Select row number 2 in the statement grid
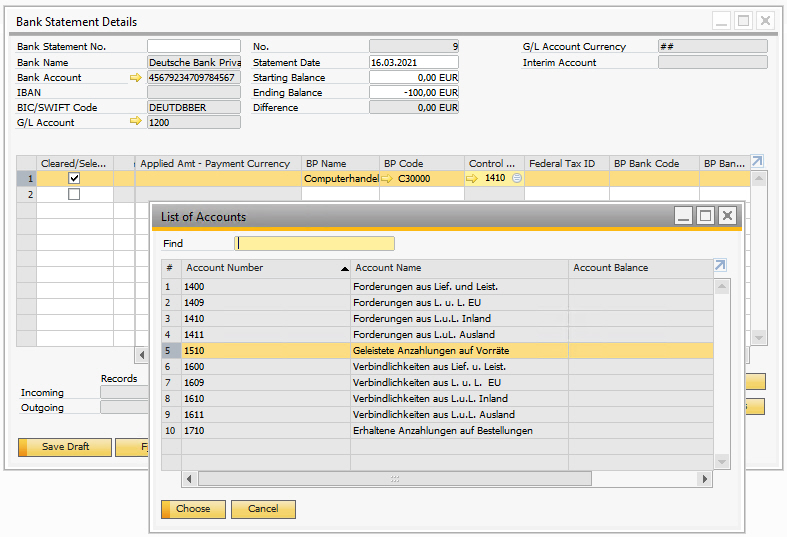 tap(27, 194)
